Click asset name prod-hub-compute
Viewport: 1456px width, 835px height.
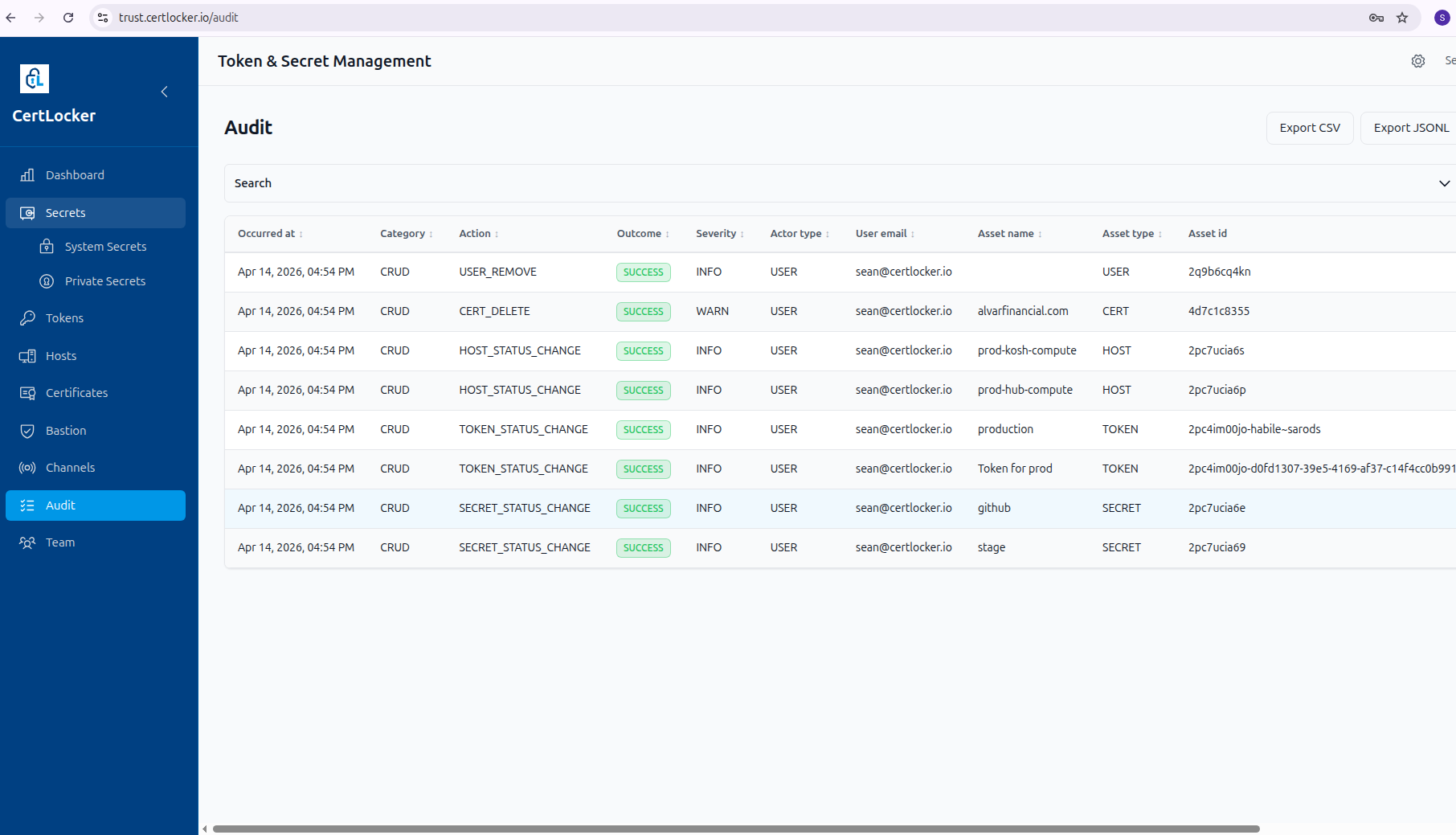[1025, 390]
